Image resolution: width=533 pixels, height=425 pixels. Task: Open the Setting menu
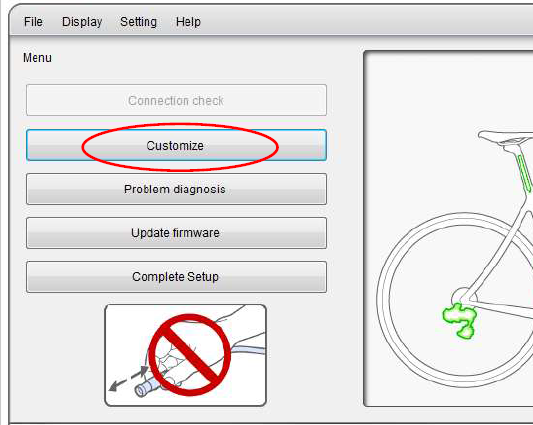click(x=138, y=22)
